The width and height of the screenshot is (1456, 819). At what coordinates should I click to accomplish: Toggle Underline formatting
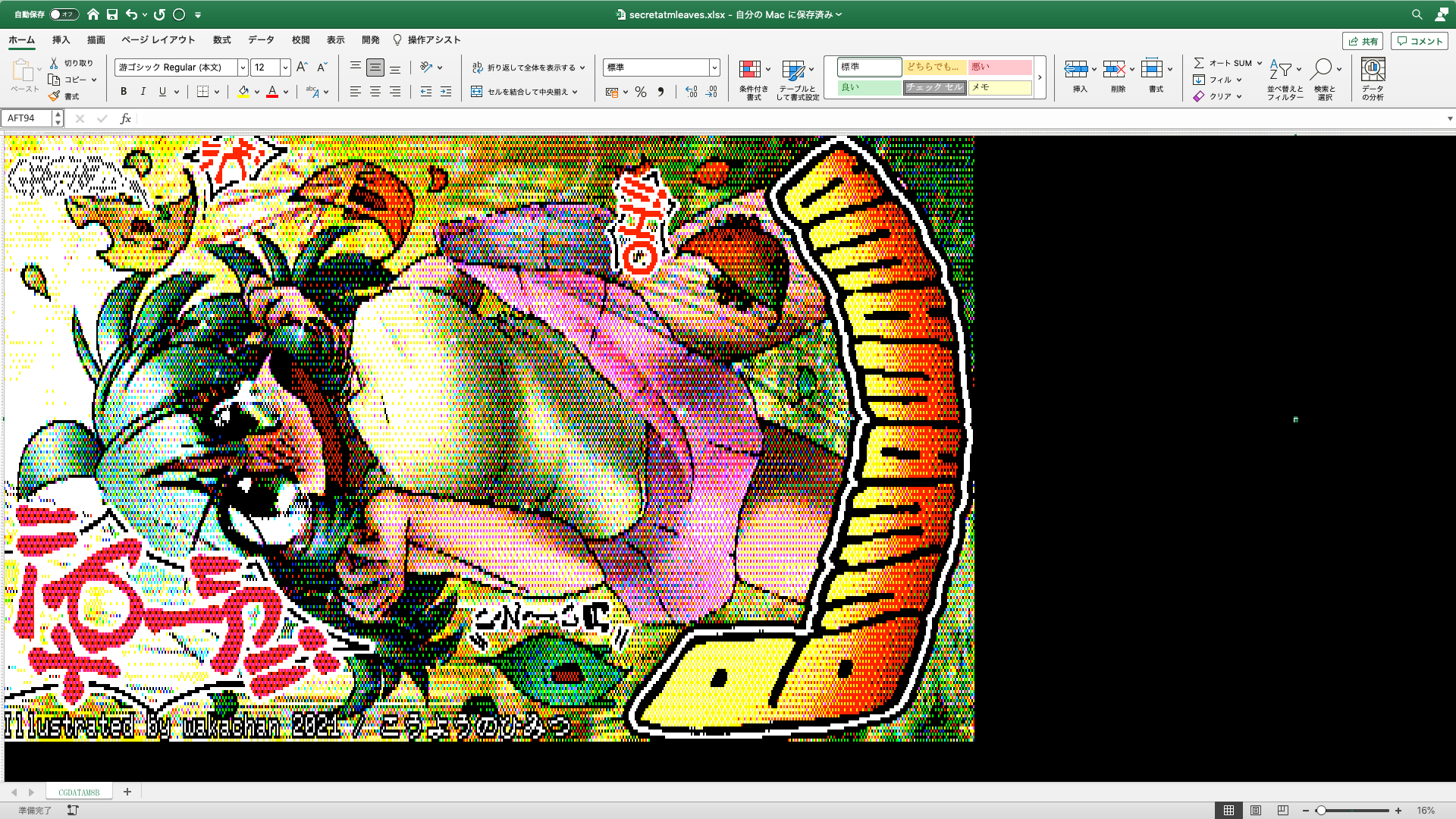162,92
